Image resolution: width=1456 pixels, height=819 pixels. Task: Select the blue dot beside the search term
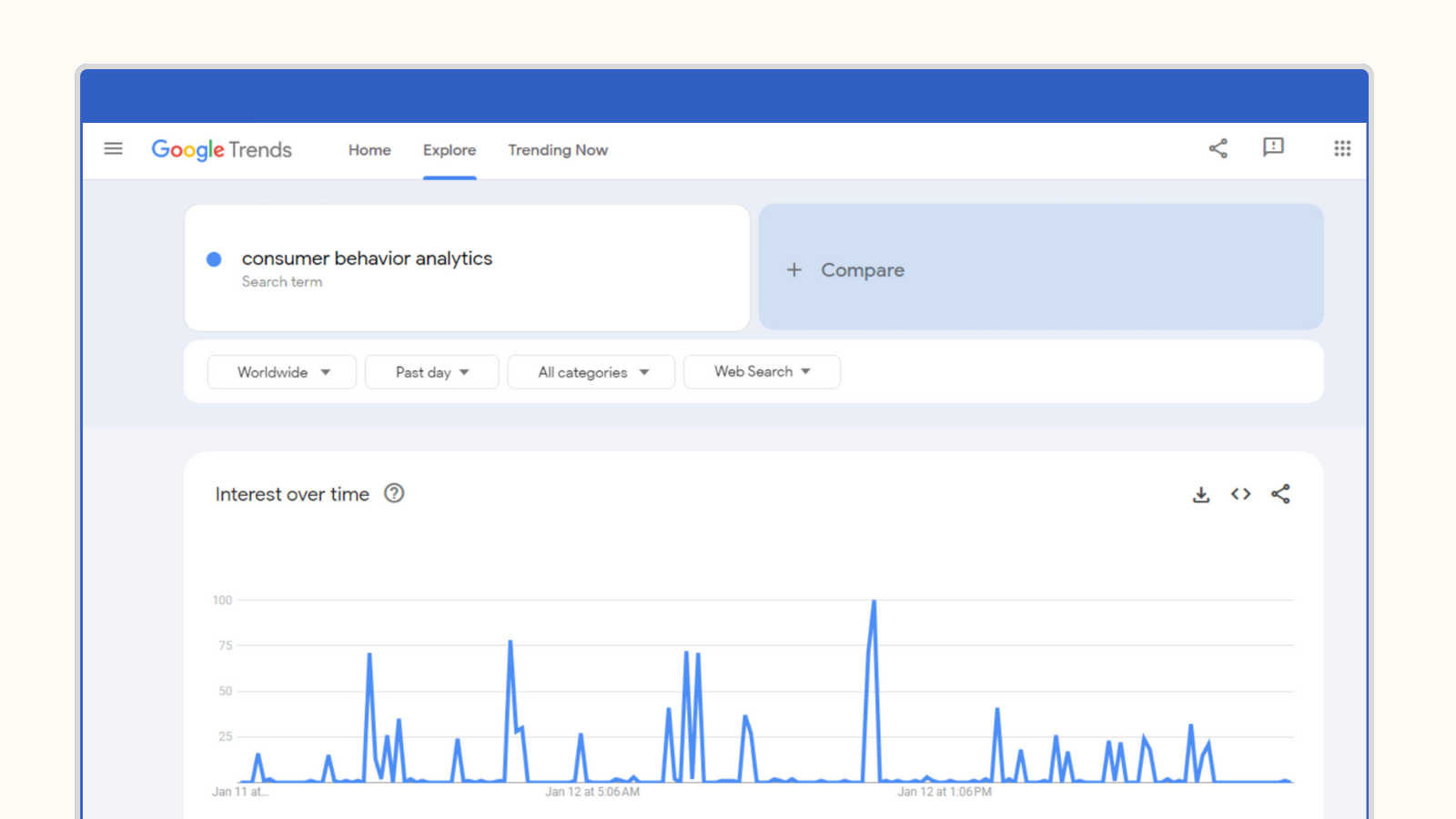215,259
